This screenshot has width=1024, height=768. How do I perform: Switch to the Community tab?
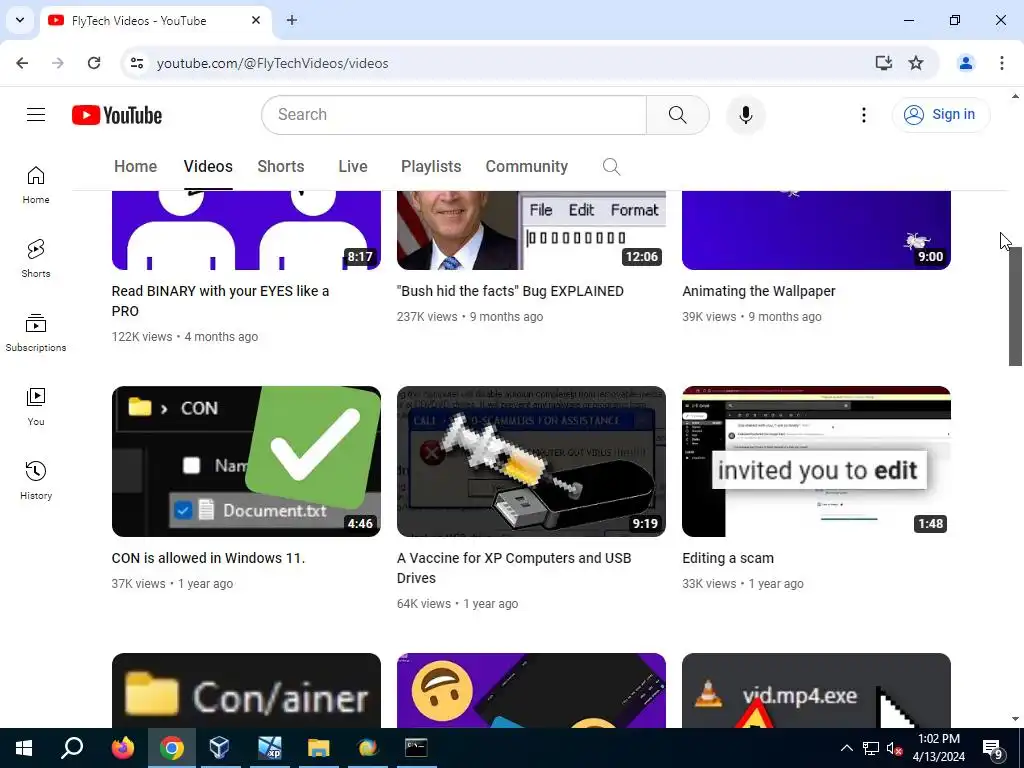526,167
